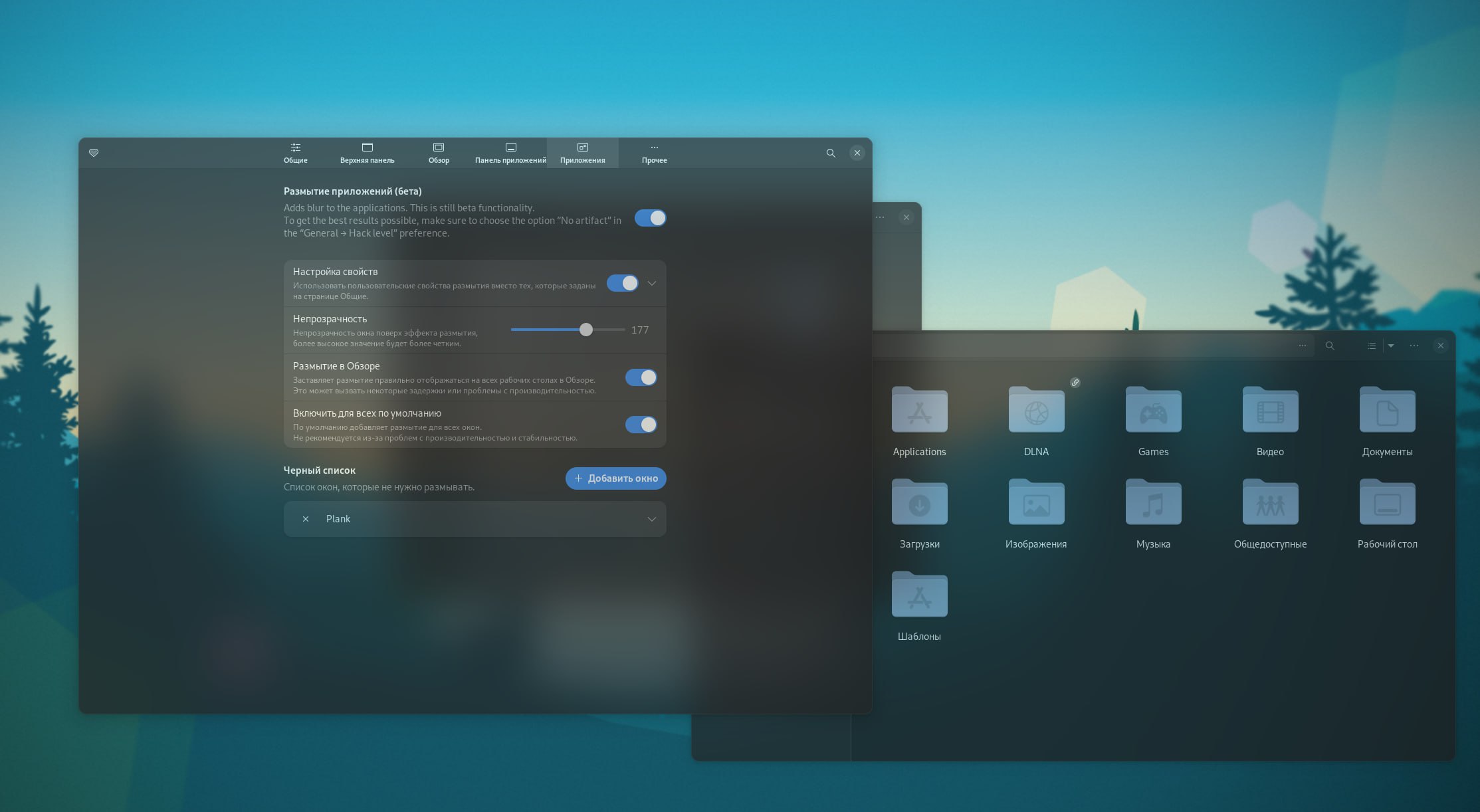Click search icon in file manager
The width and height of the screenshot is (1480, 812).
[1329, 346]
